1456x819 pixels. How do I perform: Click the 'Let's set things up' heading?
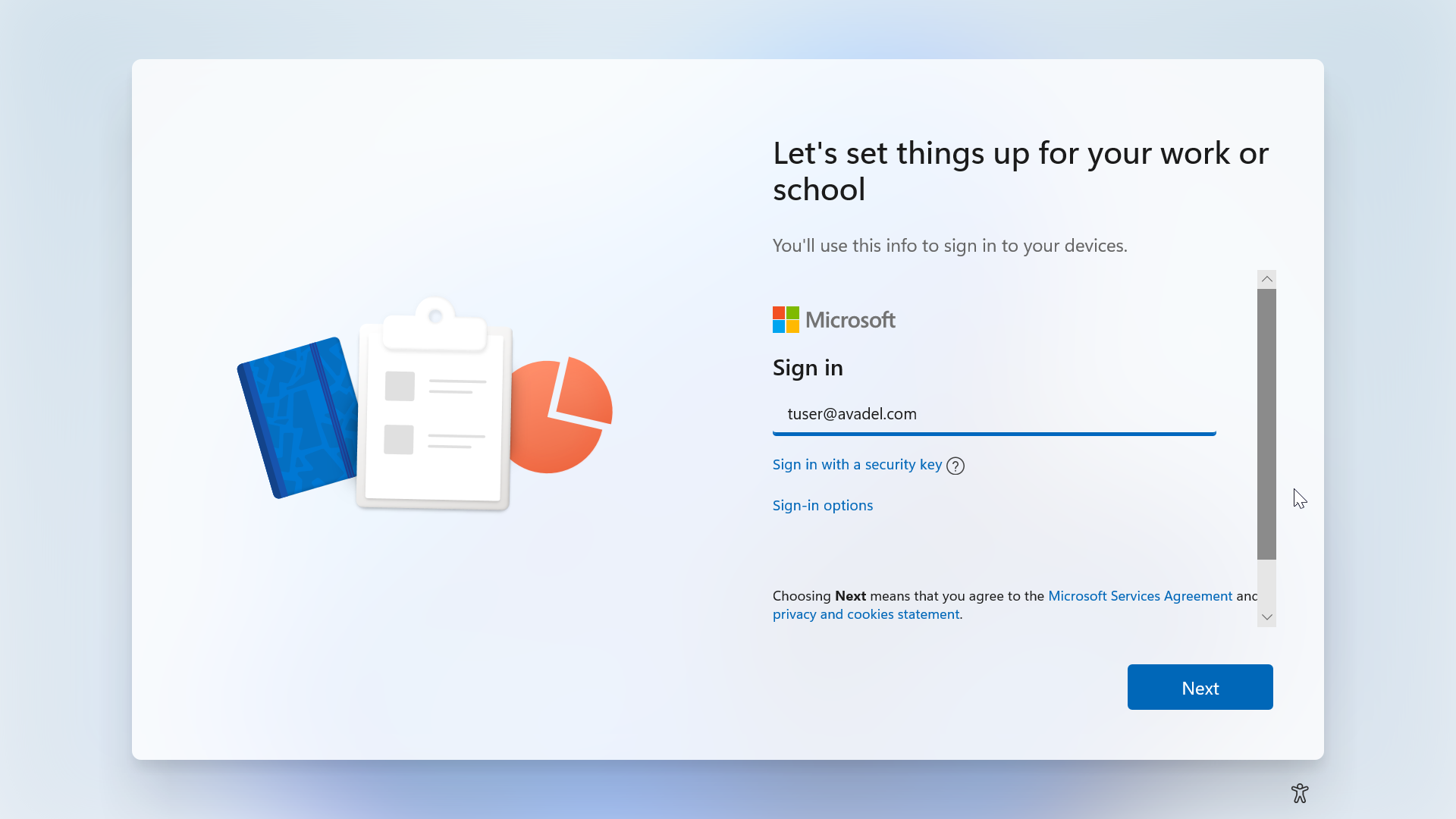1021,171
